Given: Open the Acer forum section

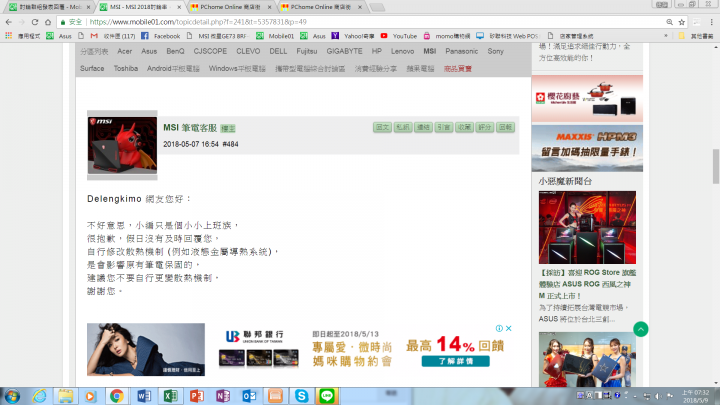Looking at the screenshot, I should (x=124, y=51).
